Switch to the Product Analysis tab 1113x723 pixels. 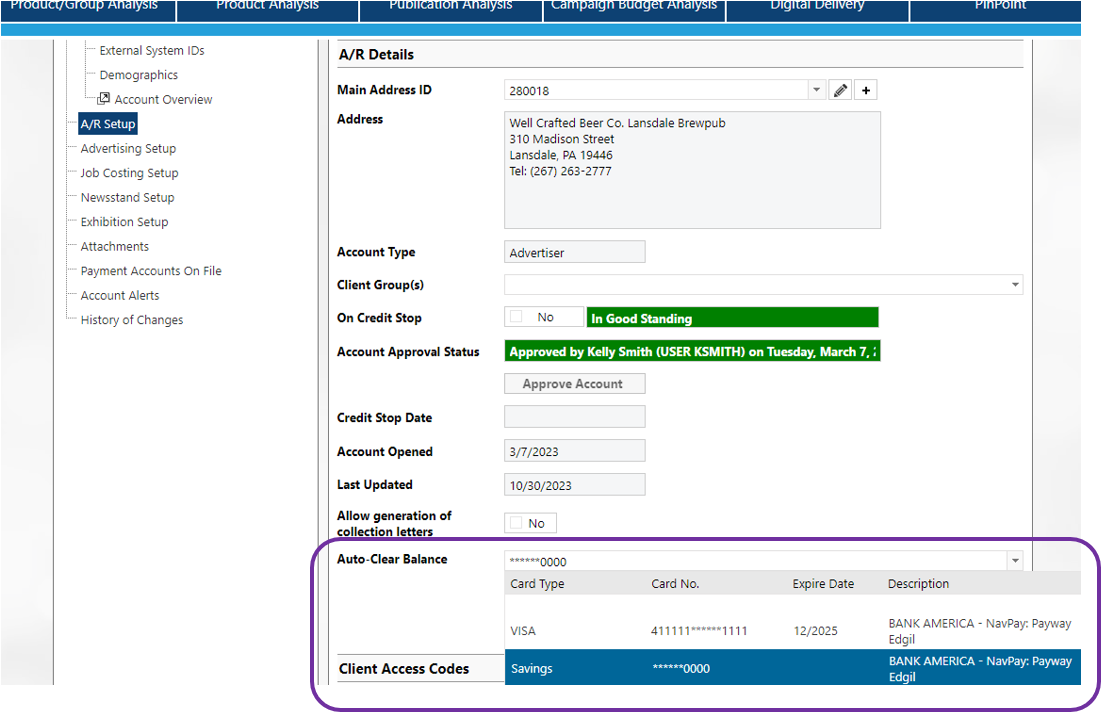(267, 8)
